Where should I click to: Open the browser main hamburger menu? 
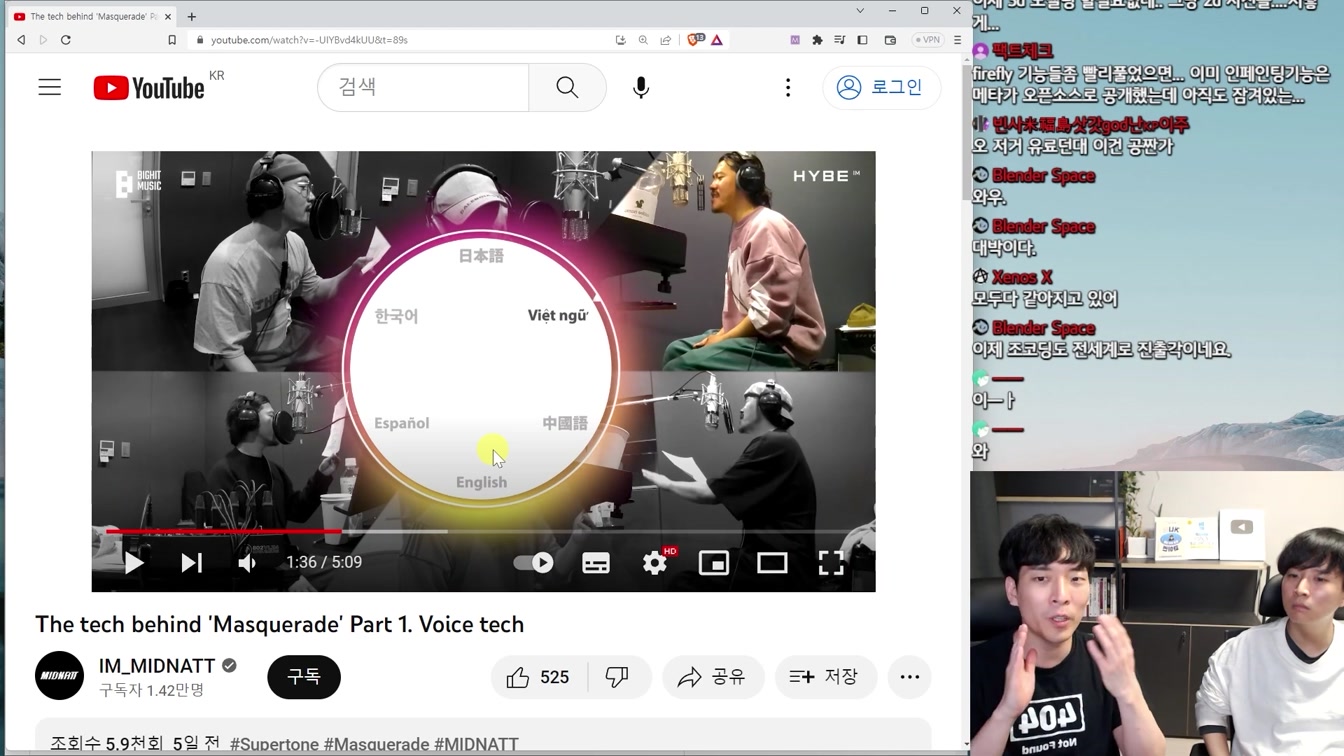[x=957, y=40]
